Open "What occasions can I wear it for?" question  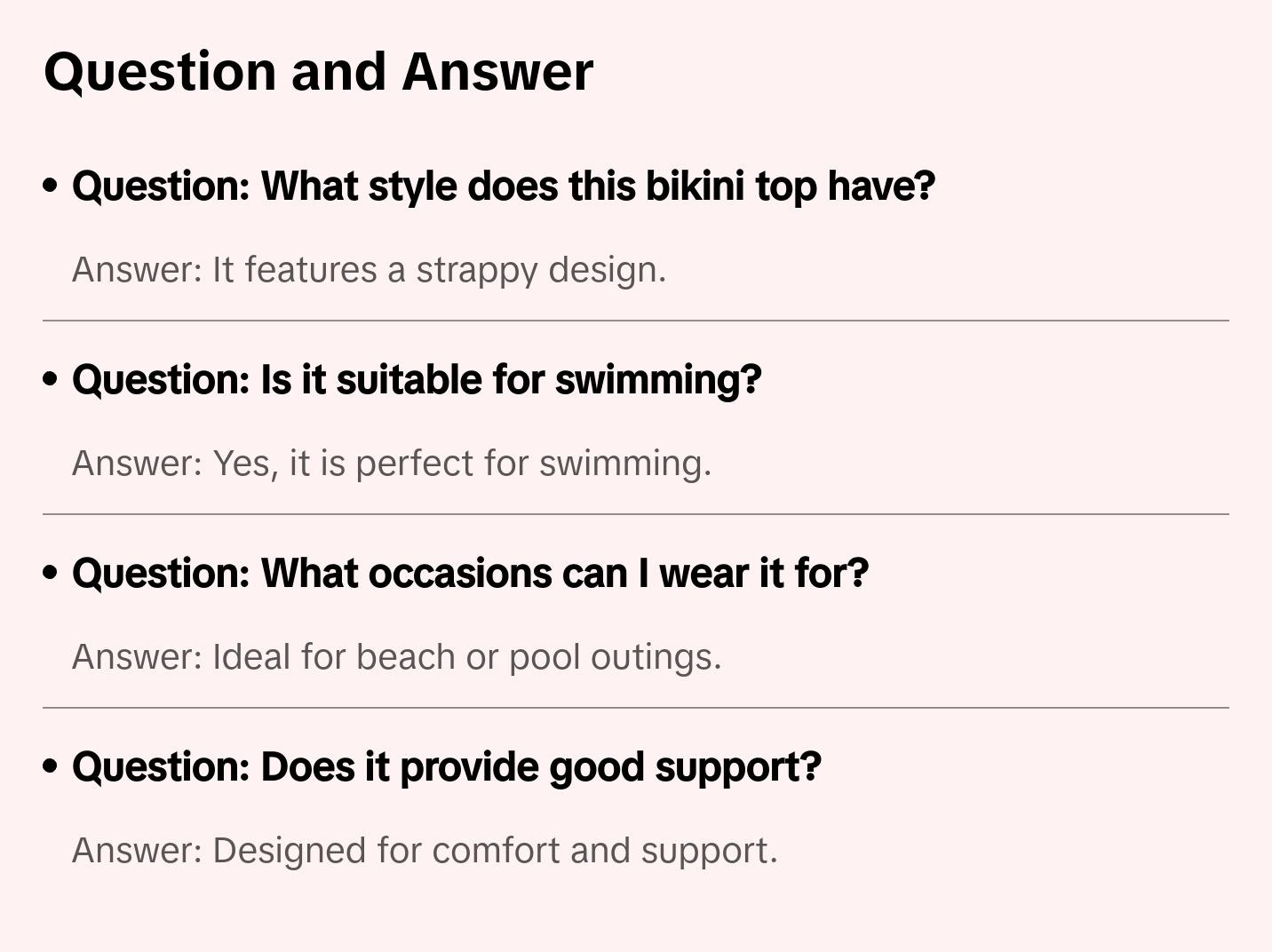coord(470,574)
